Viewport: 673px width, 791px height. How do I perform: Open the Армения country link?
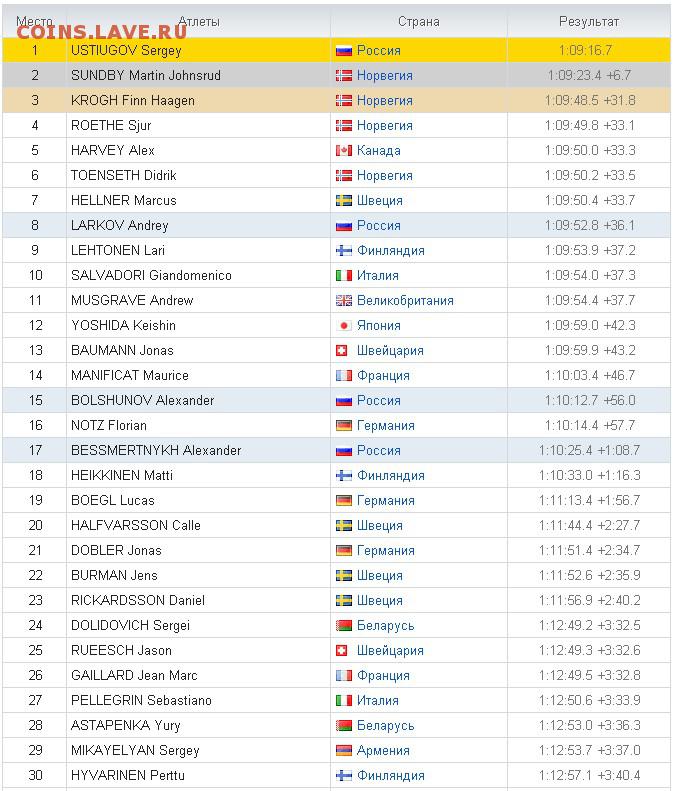point(383,751)
